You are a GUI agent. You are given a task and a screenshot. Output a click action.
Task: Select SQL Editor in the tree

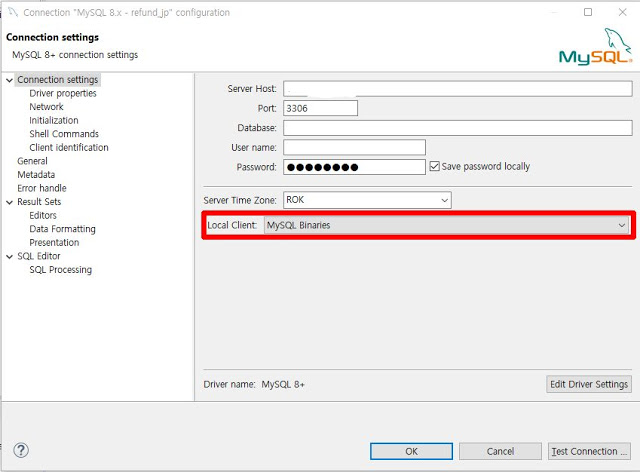tap(38, 256)
